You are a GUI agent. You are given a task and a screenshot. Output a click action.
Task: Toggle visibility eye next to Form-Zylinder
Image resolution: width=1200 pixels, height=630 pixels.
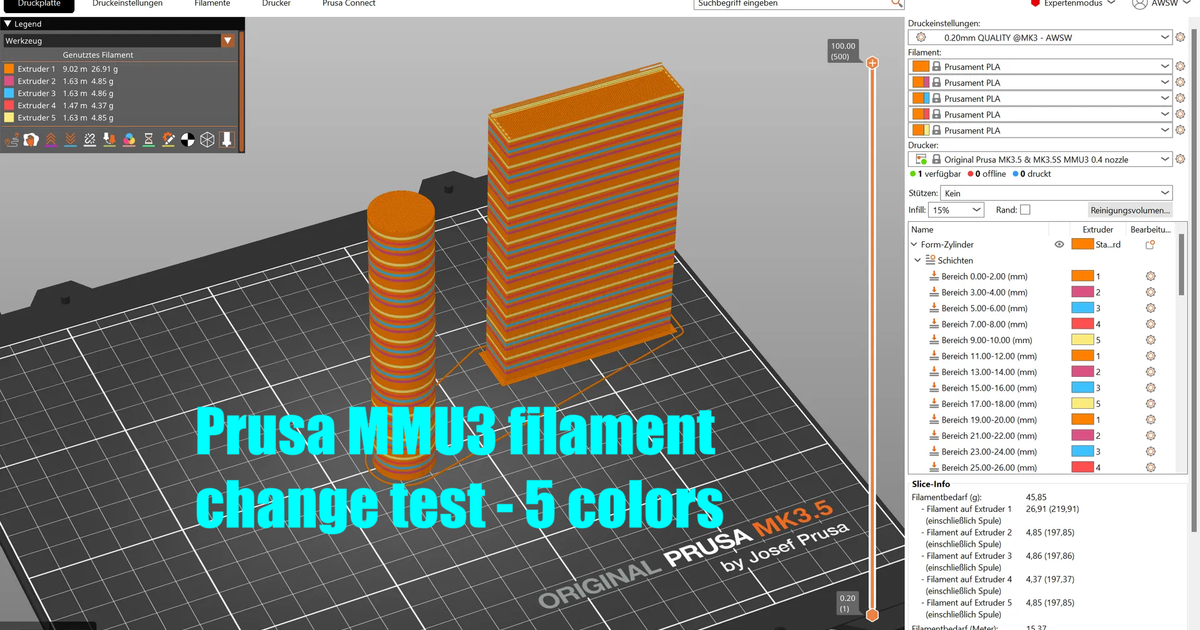[1059, 244]
